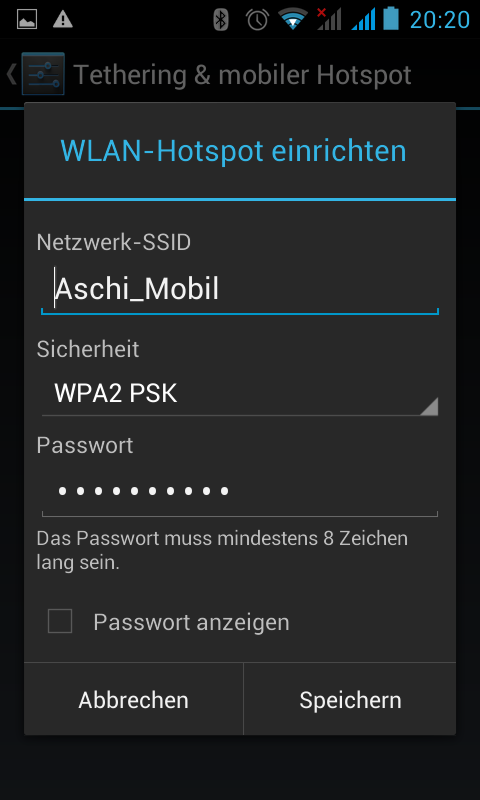Tap the Wi-Fi signal status icon

coord(293,19)
